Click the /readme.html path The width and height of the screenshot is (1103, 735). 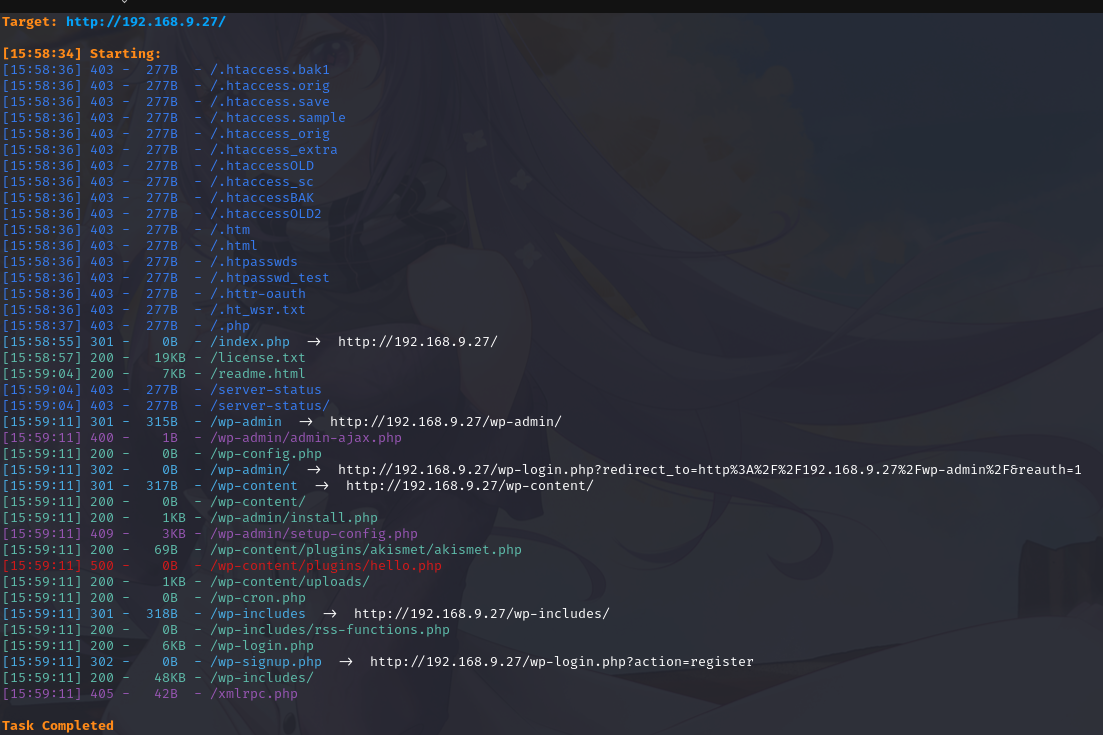257,373
